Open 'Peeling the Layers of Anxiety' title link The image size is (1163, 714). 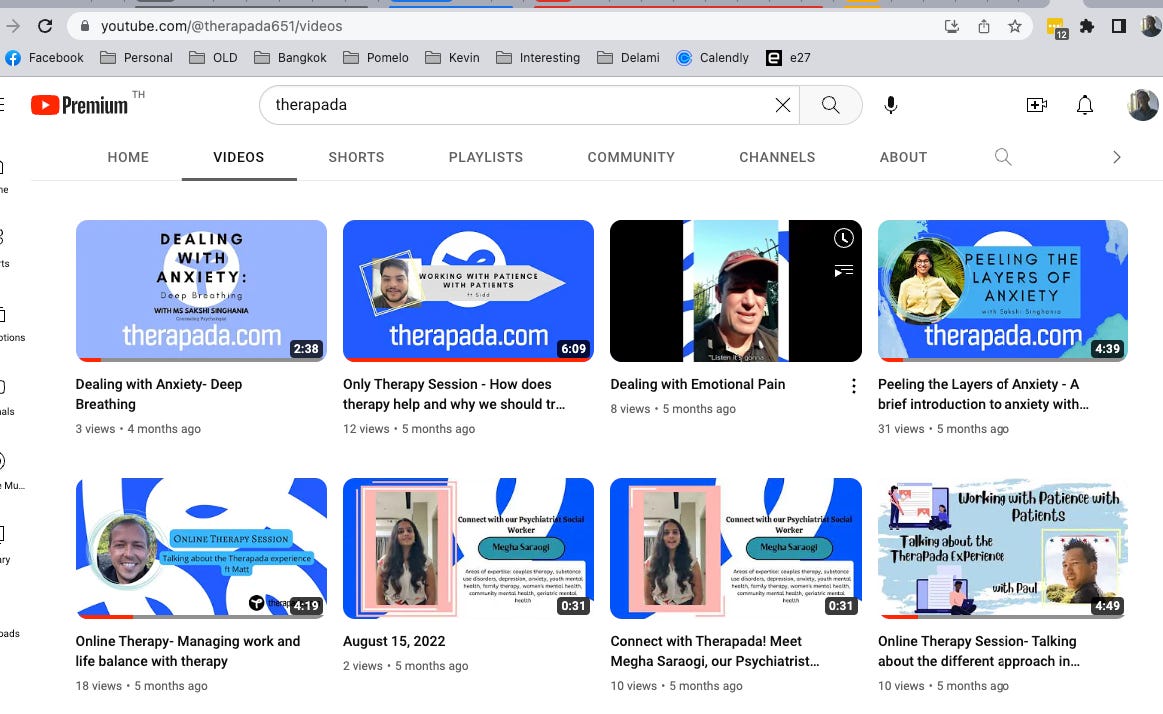984,394
